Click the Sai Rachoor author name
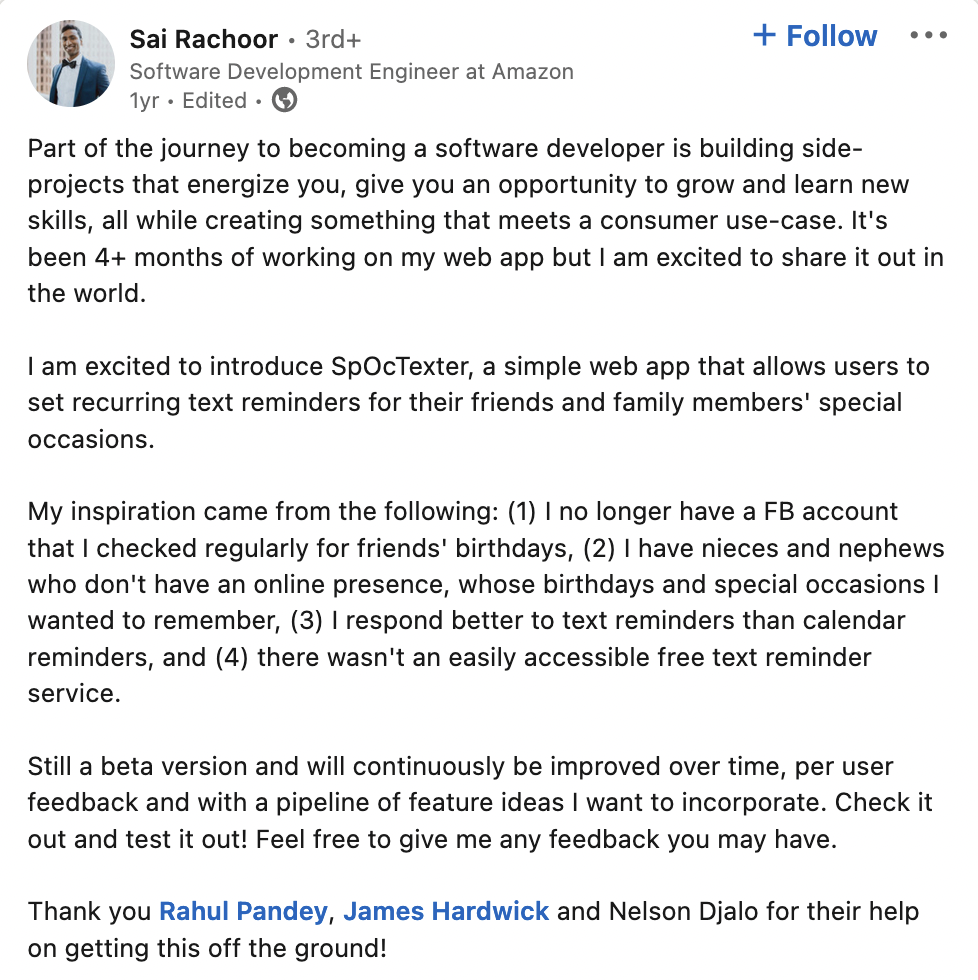The image size is (978, 980). 203,39
